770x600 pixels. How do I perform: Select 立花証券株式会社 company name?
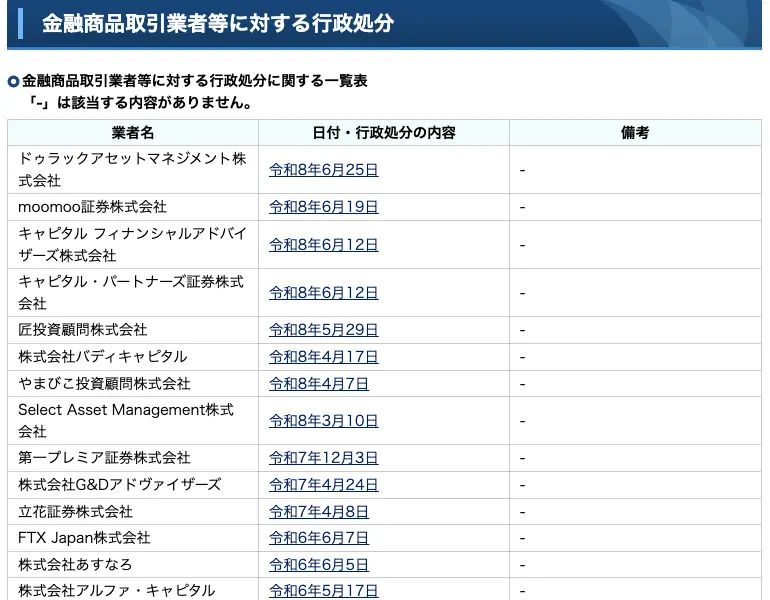pyautogui.click(x=76, y=512)
